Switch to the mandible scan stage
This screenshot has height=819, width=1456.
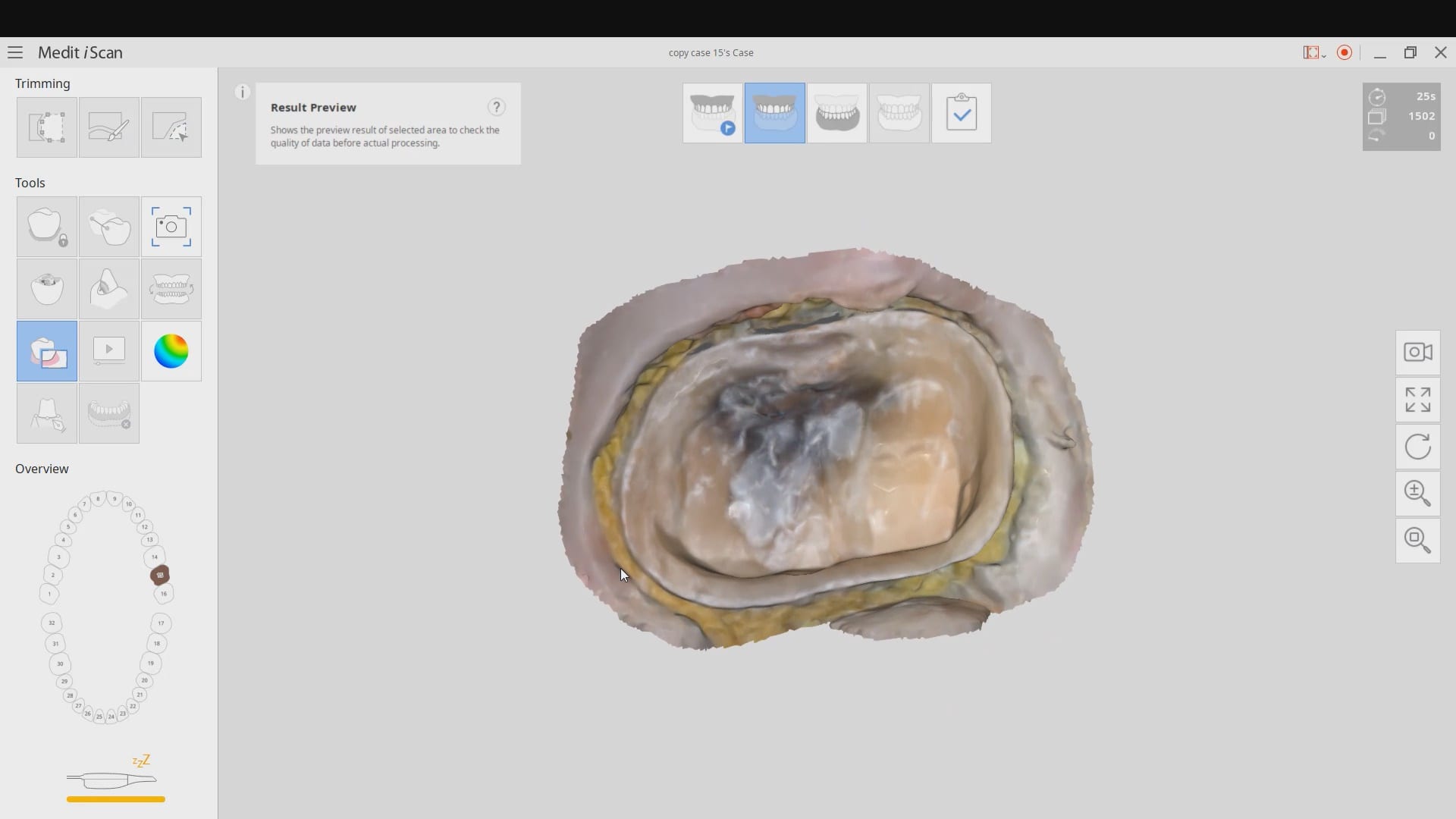pyautogui.click(x=837, y=113)
